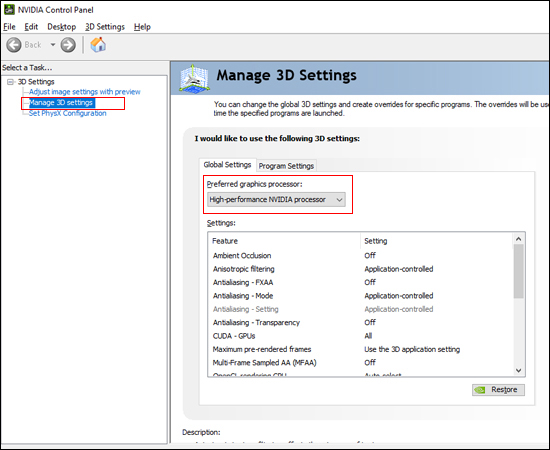Click Off value for Antialiasing - Transparency

click(x=370, y=322)
